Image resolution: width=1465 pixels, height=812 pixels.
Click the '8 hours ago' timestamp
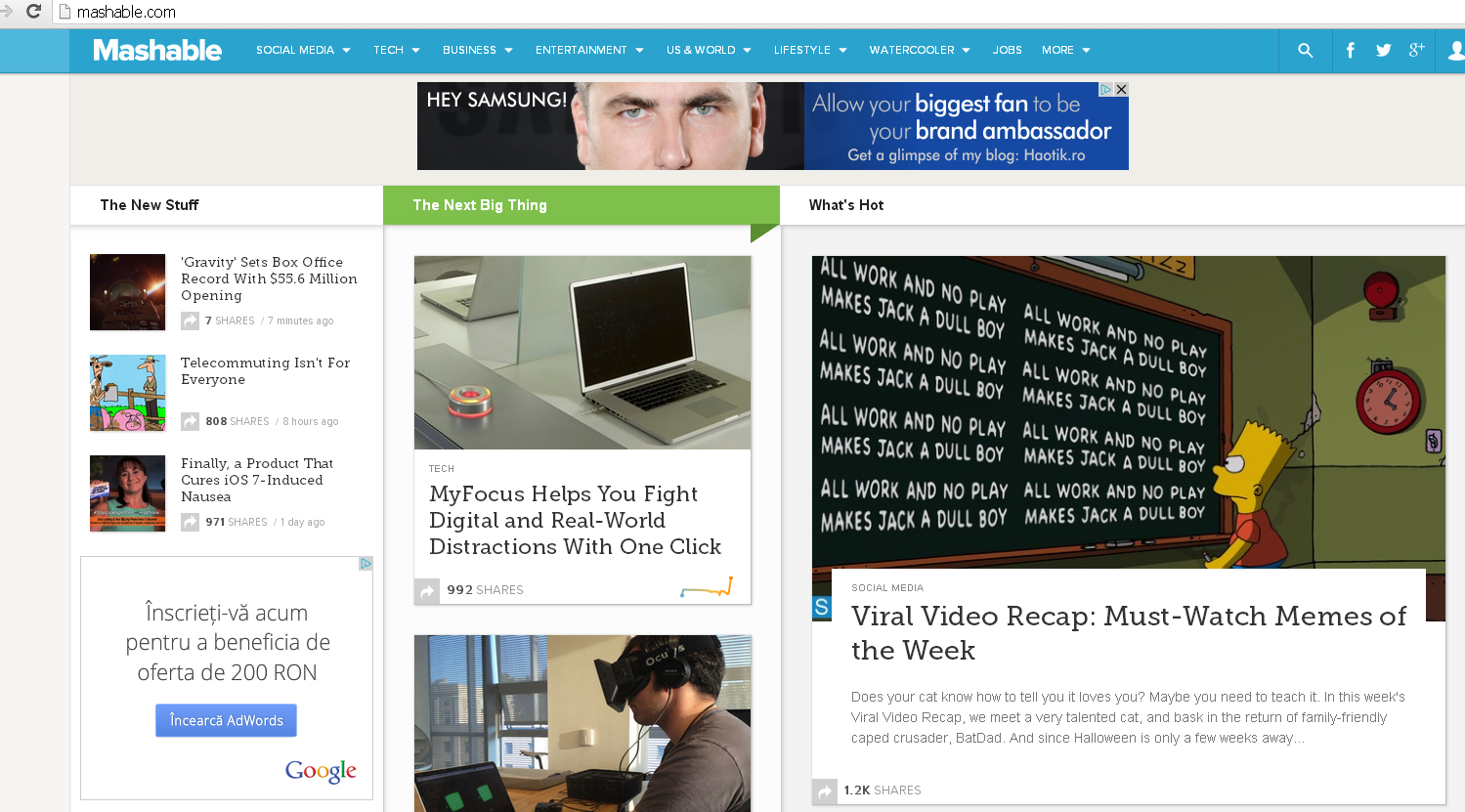[x=311, y=421]
